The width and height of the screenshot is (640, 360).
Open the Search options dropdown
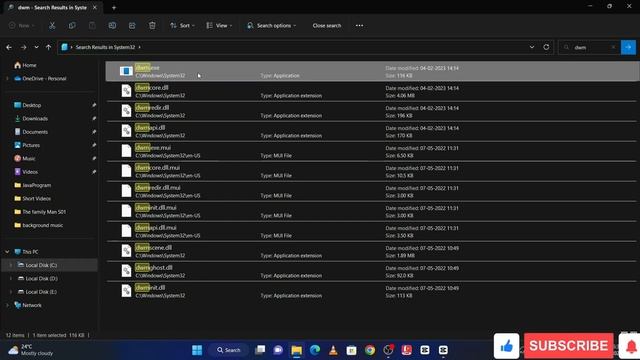click(x=271, y=25)
